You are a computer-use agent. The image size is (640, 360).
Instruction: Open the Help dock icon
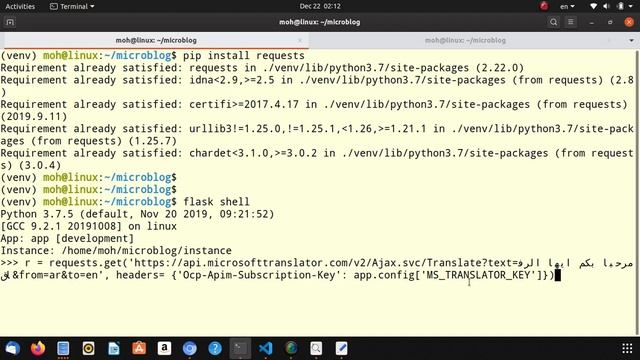(x=215, y=348)
